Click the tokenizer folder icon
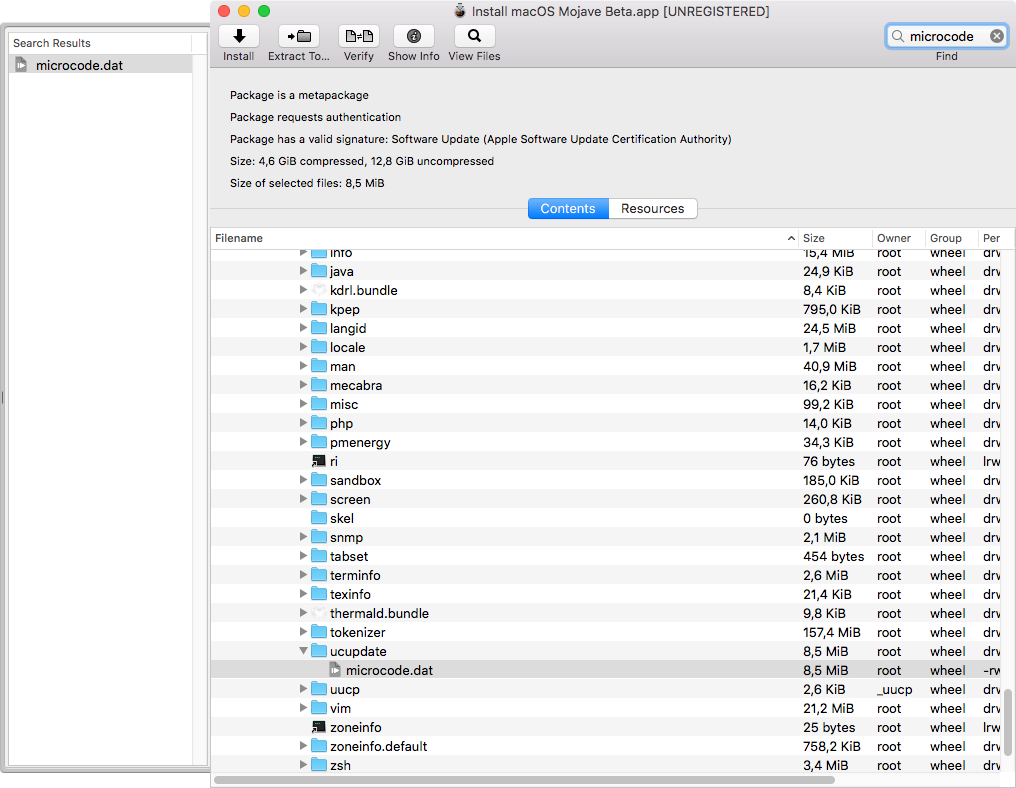This screenshot has height=788, width=1016. click(x=319, y=632)
